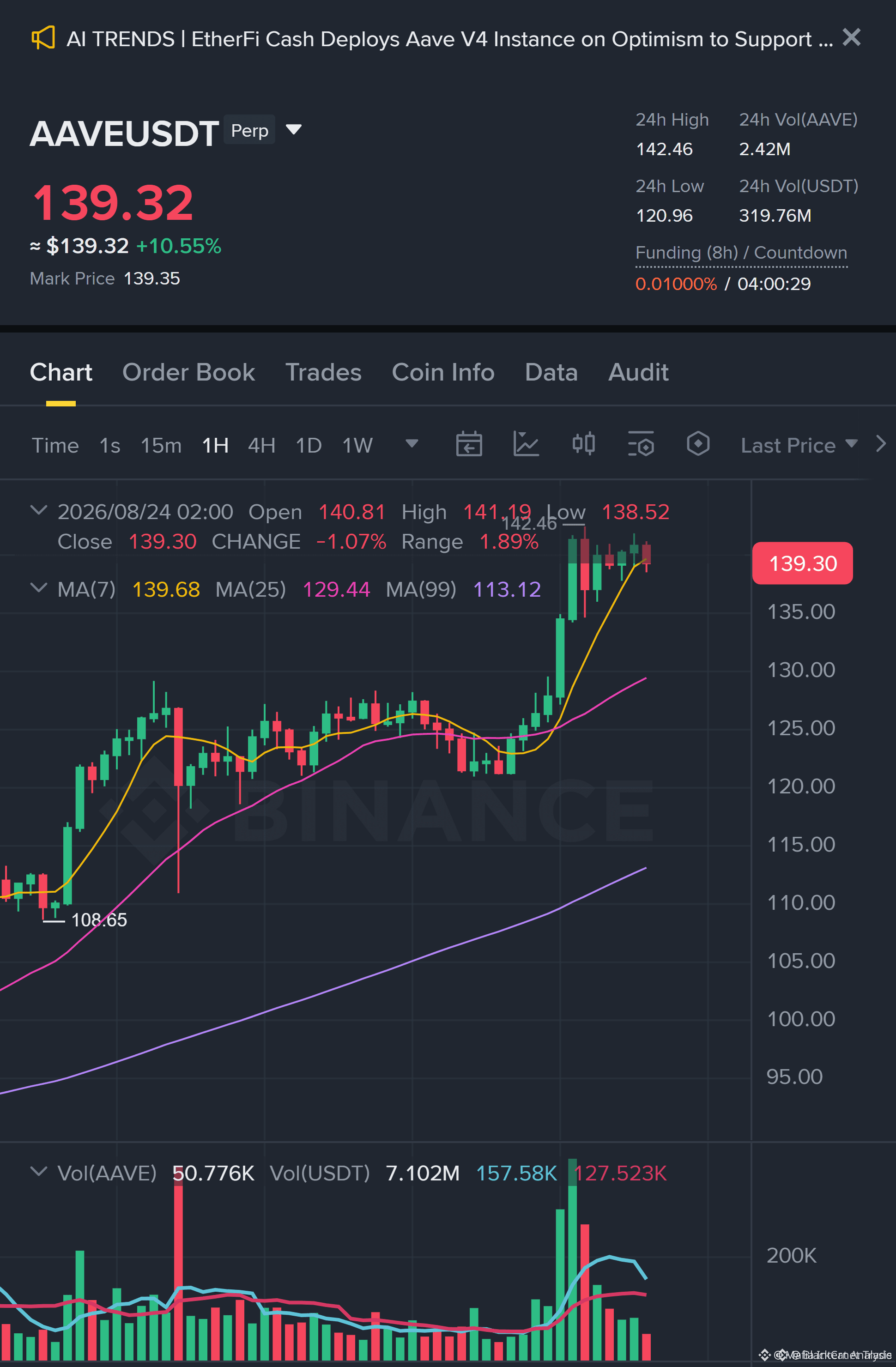Open the Audit tab
The width and height of the screenshot is (896, 1367).
(638, 372)
